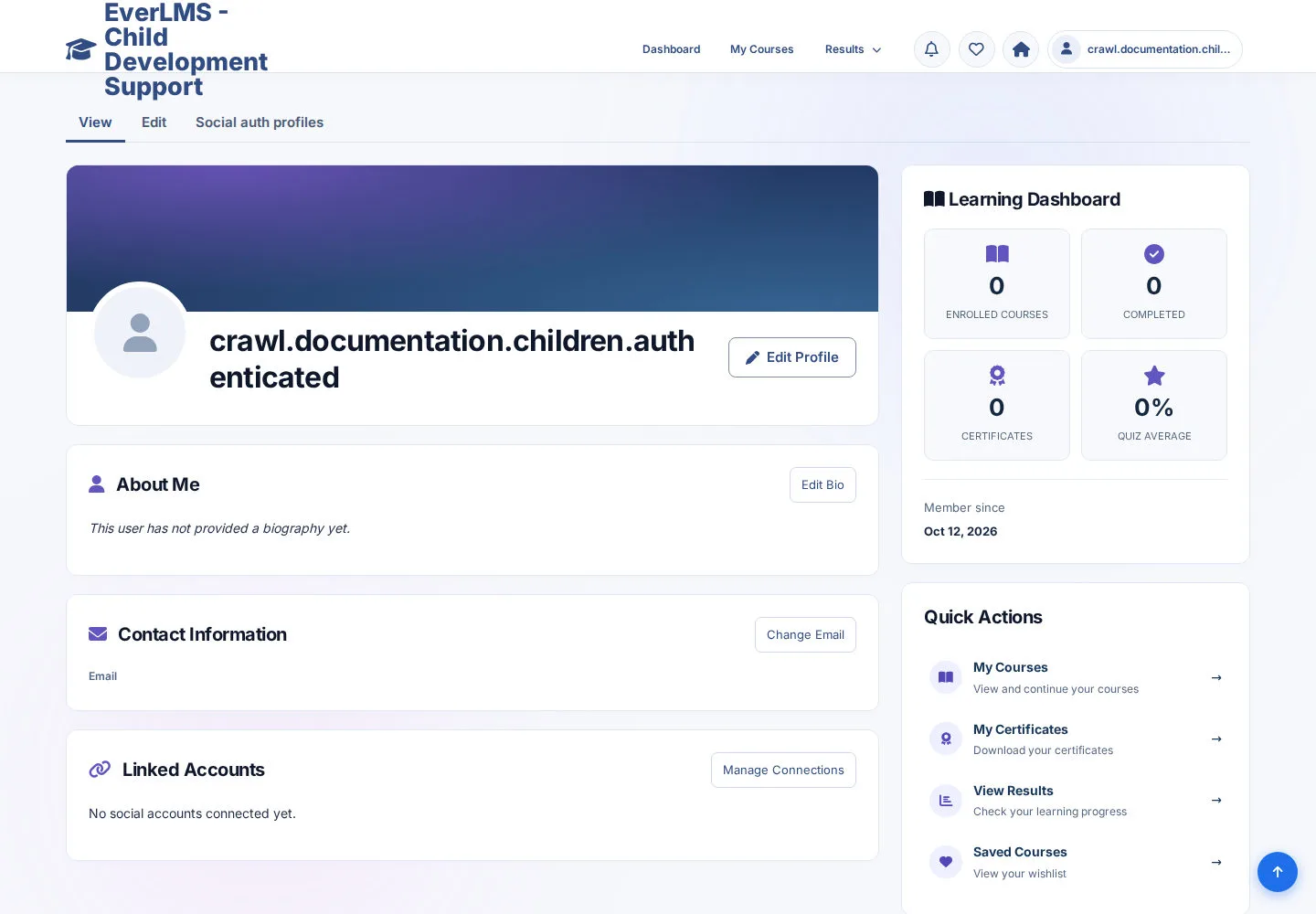Click the Edit Profile button
1316x914 pixels.
click(792, 357)
